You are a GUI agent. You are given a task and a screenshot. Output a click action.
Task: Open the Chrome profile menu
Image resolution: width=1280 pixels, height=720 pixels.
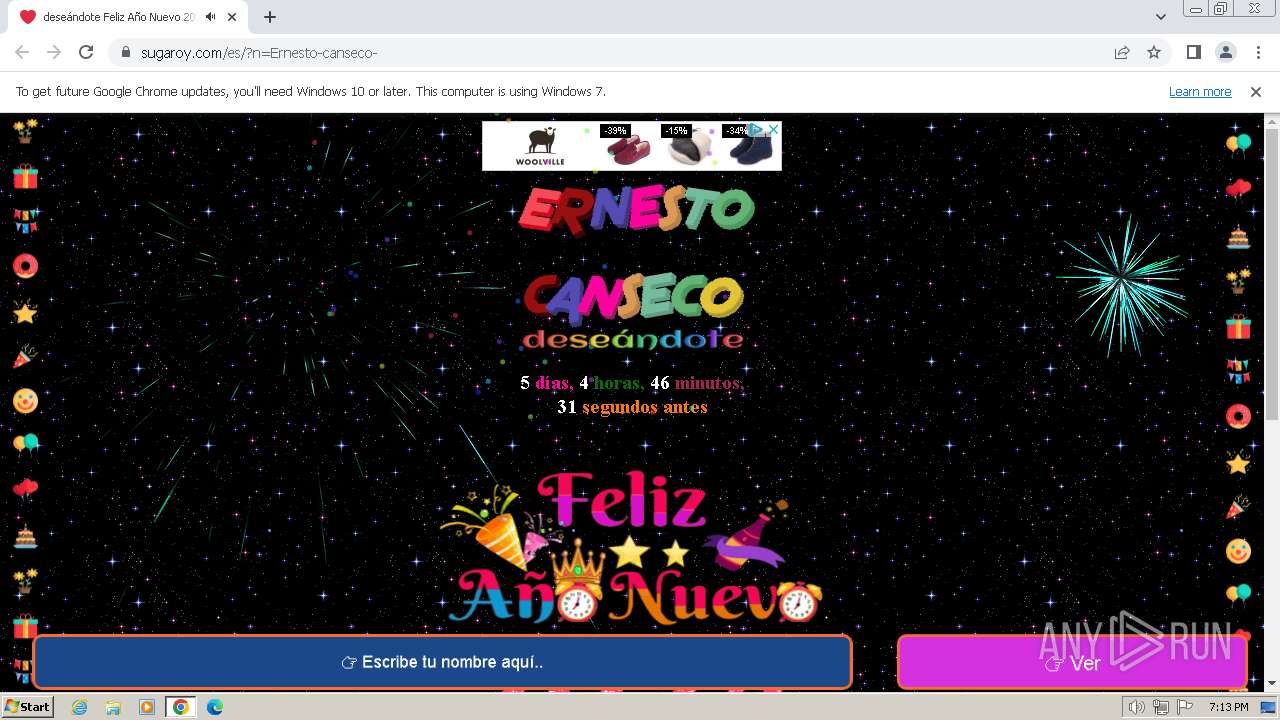1225,52
